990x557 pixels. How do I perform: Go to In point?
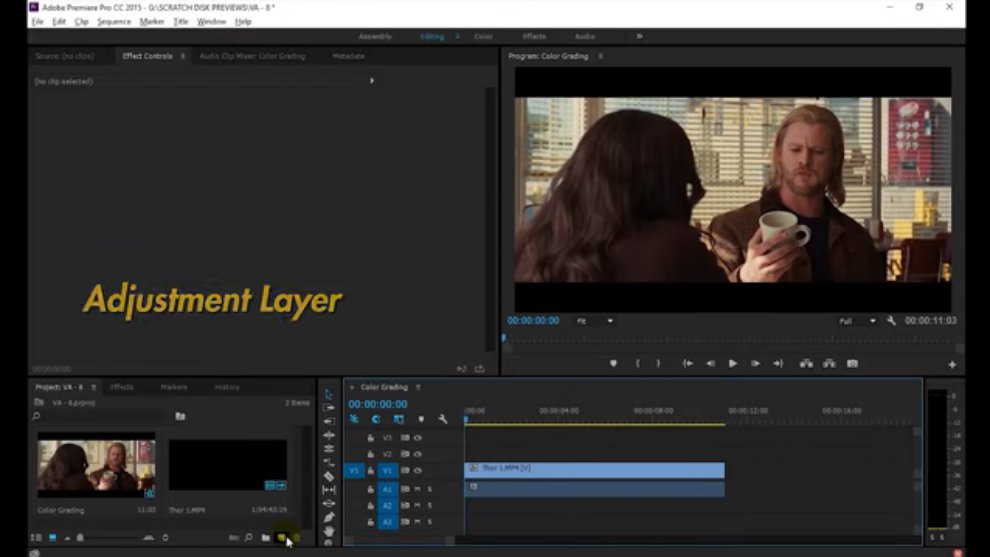click(688, 364)
